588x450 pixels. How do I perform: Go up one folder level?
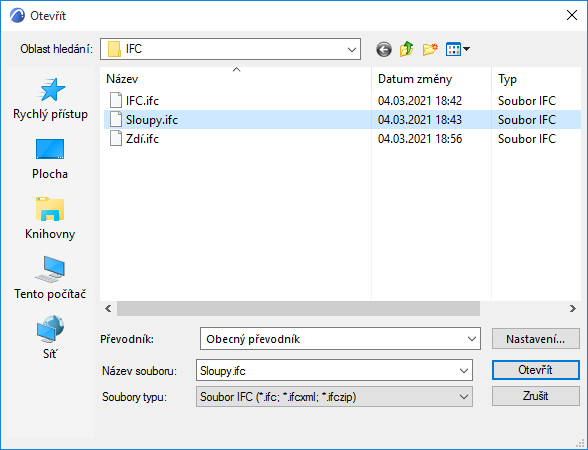pos(406,49)
